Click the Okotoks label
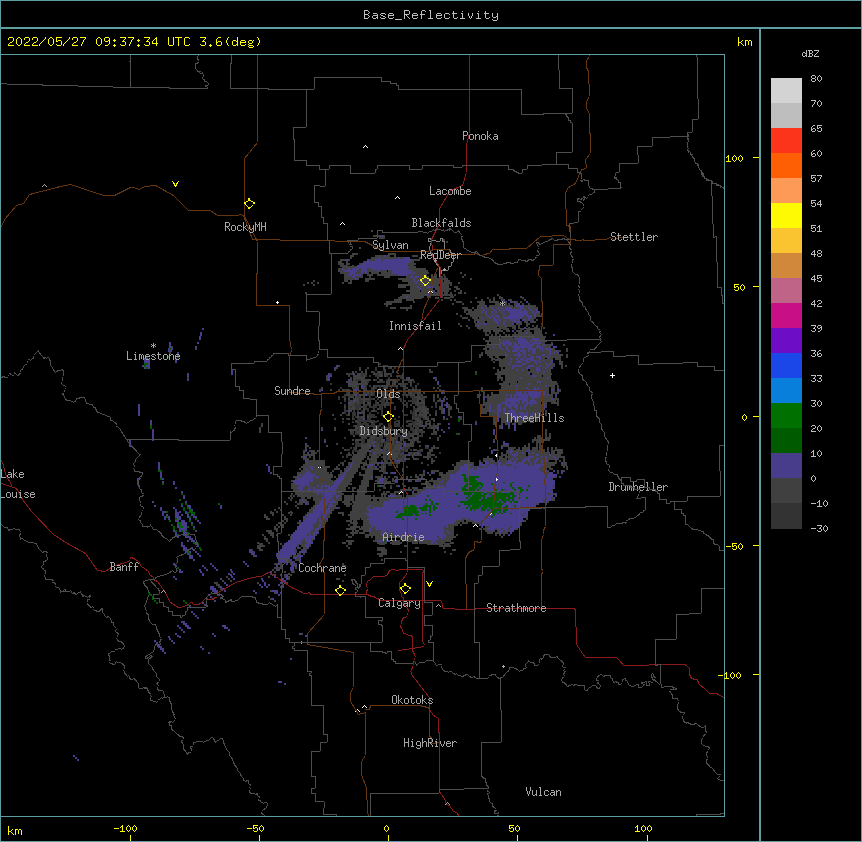The image size is (862, 842). click(x=412, y=700)
